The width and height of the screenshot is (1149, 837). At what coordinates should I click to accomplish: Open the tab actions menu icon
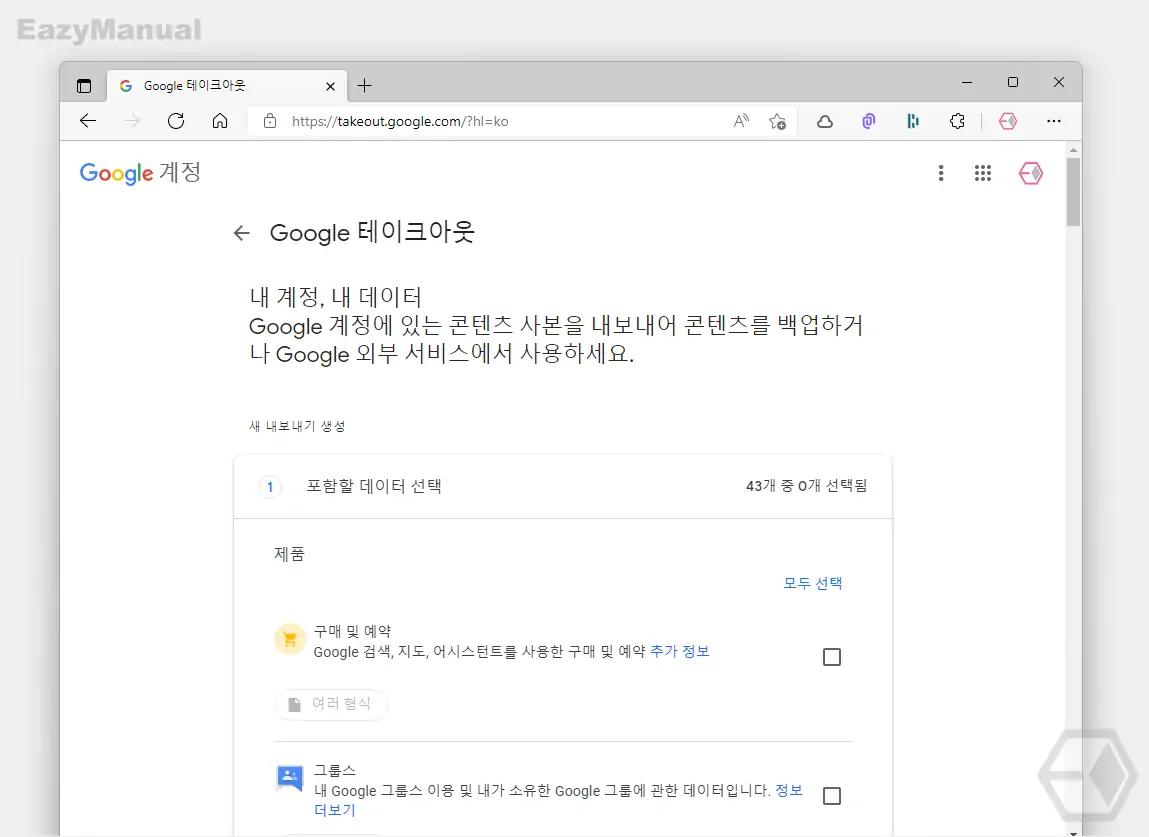[84, 86]
